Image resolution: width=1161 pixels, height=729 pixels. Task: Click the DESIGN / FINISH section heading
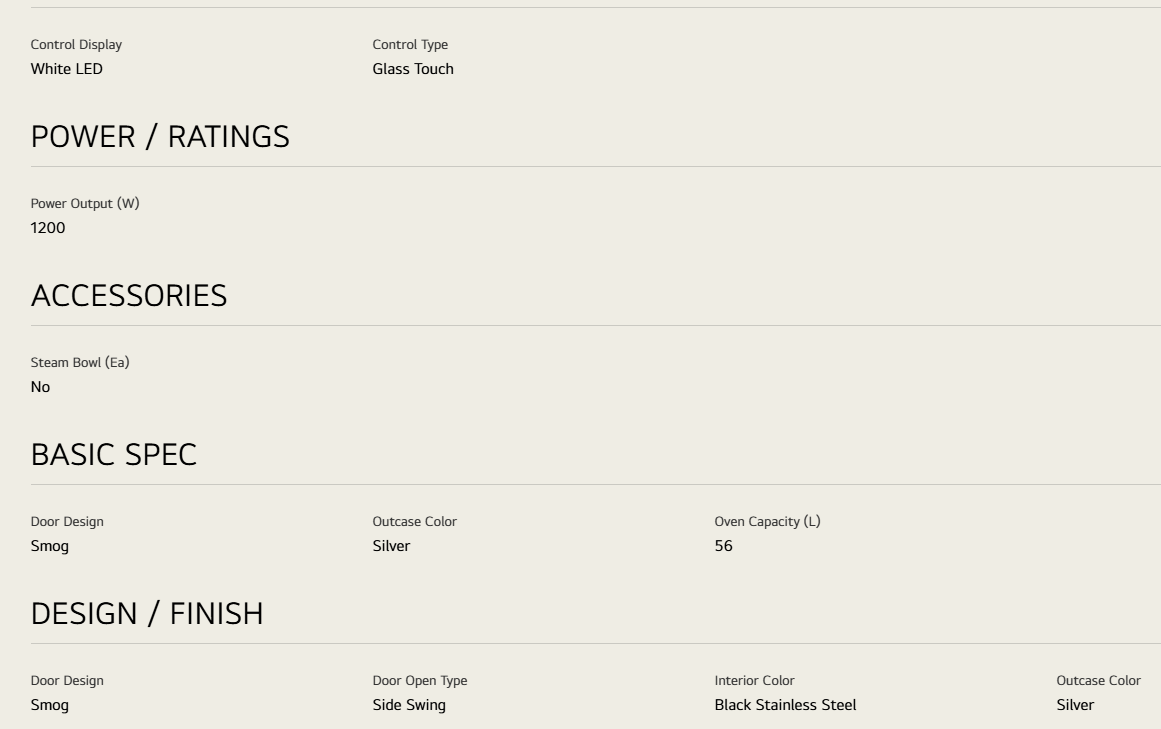pyautogui.click(x=147, y=614)
